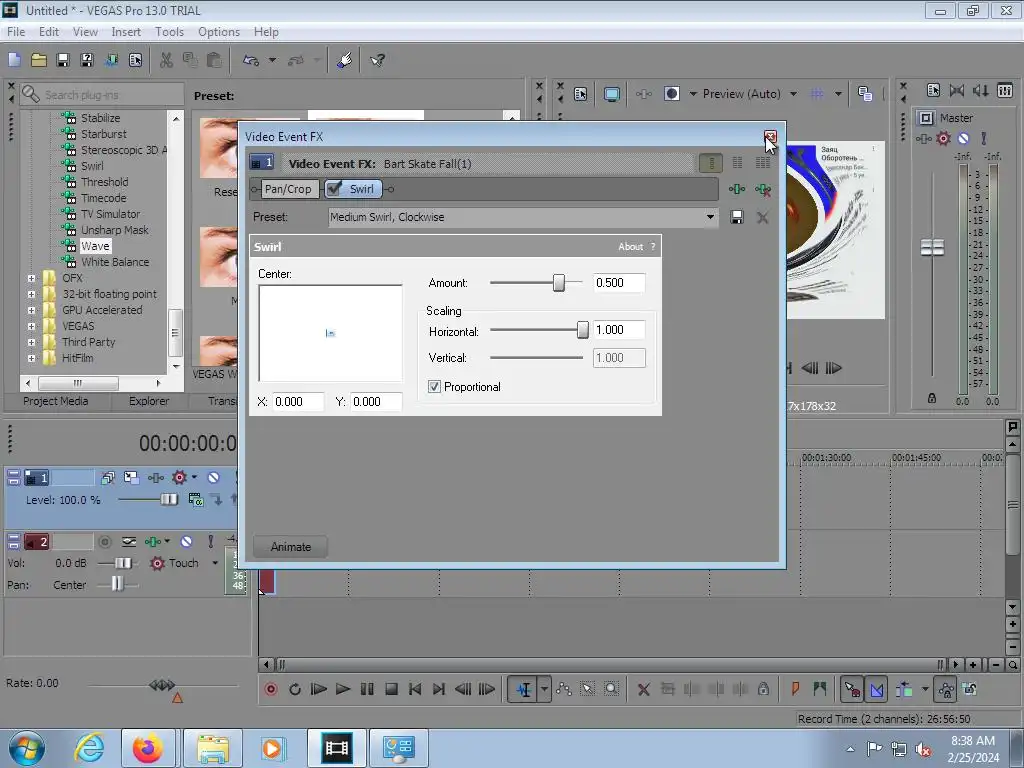
Task: Switch to the Explorer tab
Action: 149,401
